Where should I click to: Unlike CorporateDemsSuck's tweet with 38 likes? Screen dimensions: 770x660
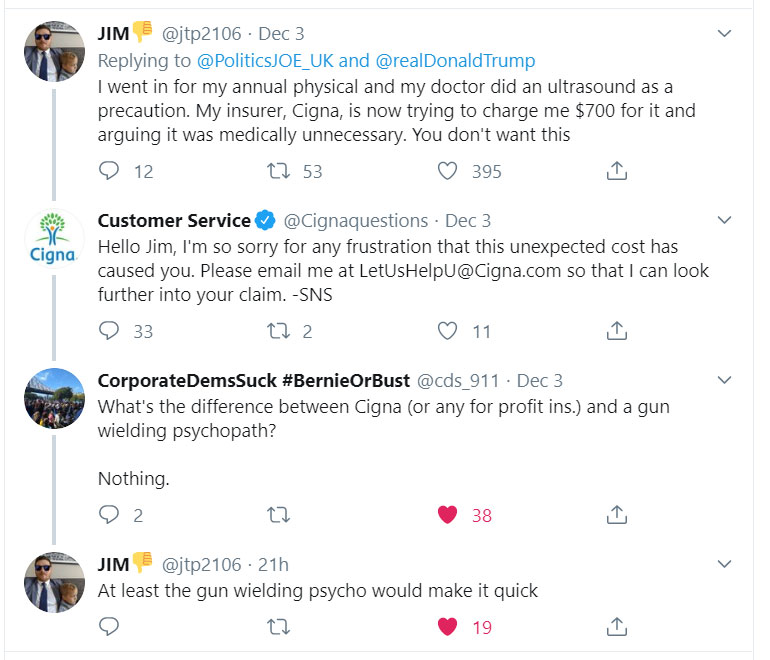click(448, 515)
